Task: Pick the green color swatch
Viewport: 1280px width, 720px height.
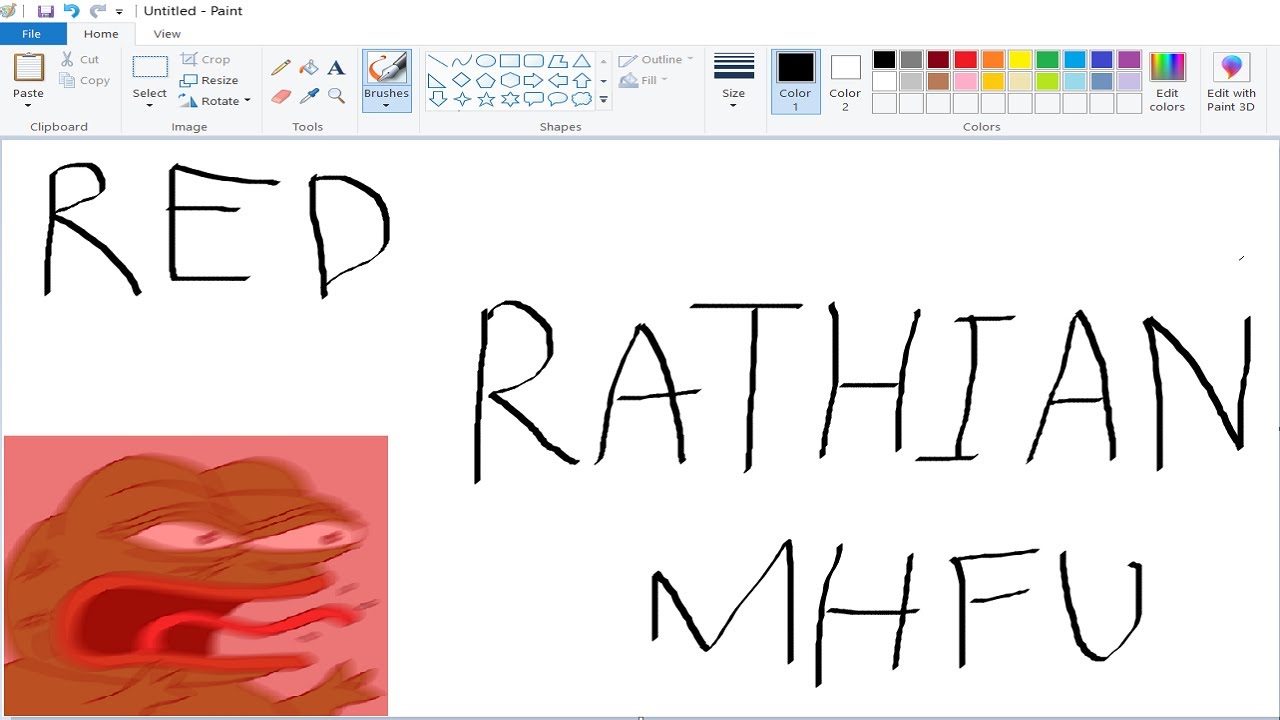Action: click(x=1047, y=60)
